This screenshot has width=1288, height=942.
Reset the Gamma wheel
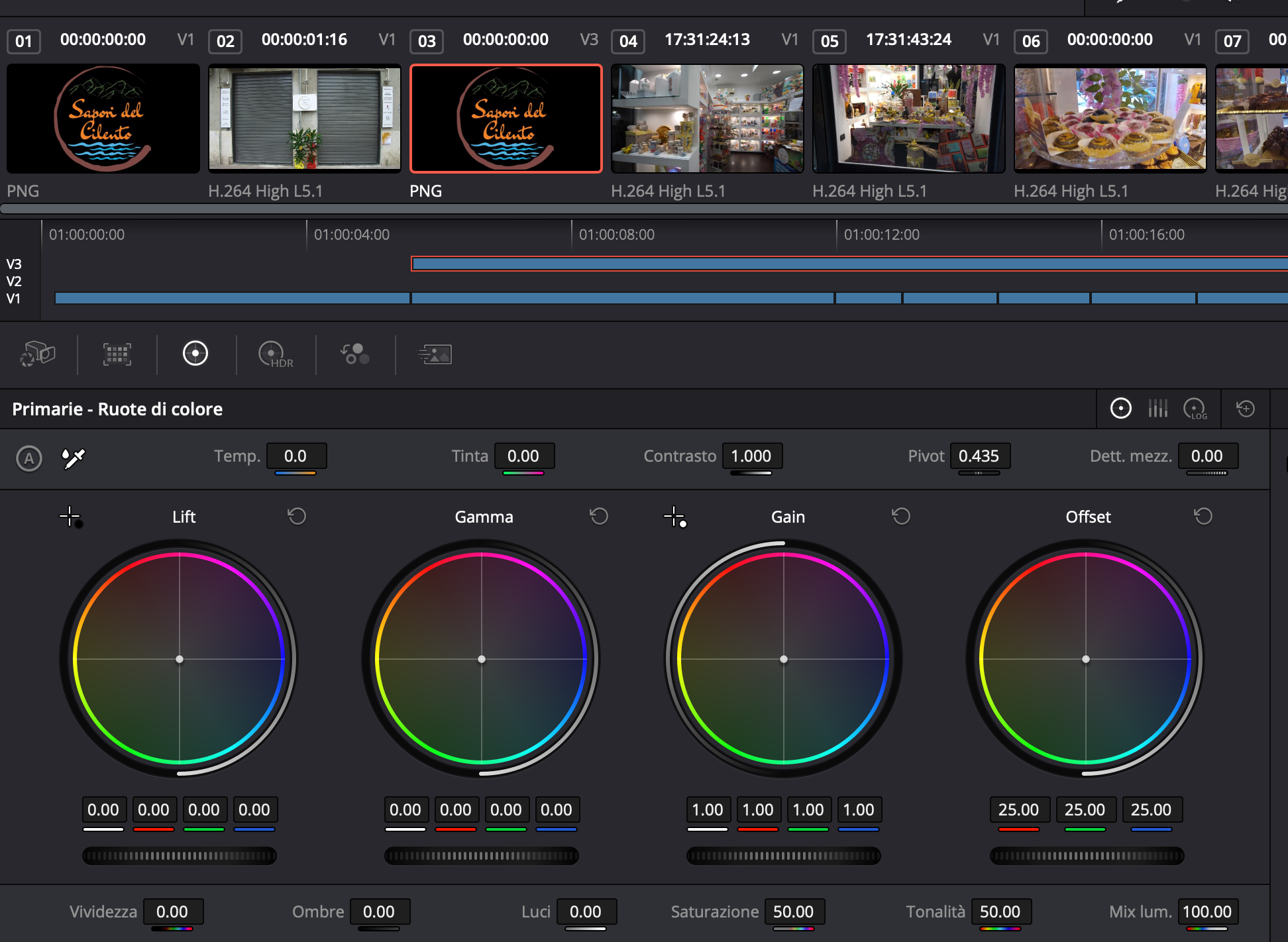coord(599,516)
